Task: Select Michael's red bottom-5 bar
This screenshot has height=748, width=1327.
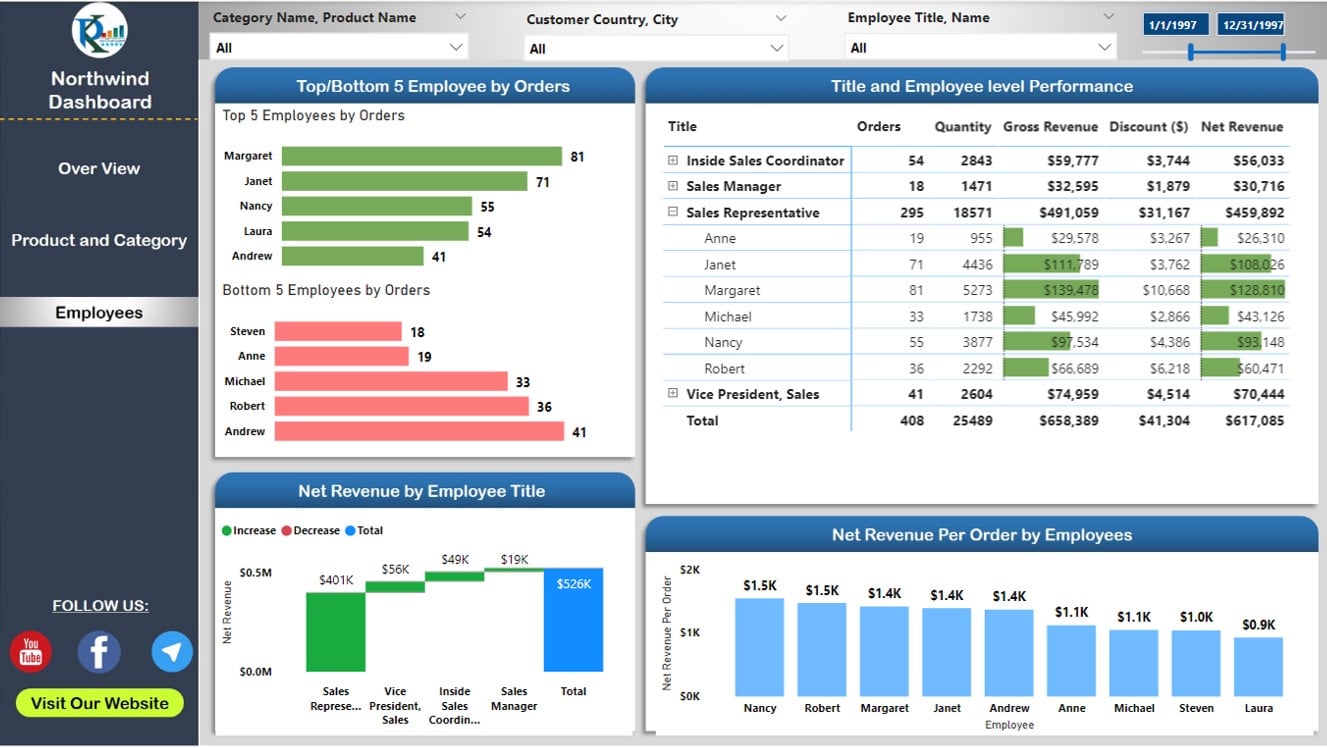Action: pos(391,381)
